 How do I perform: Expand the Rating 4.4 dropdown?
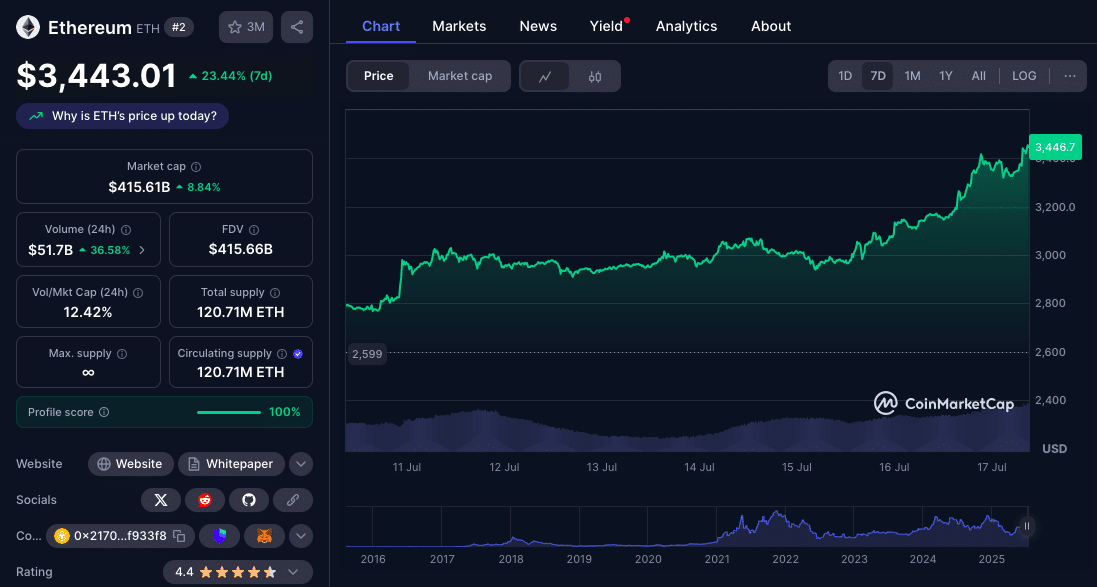[x=238, y=572]
